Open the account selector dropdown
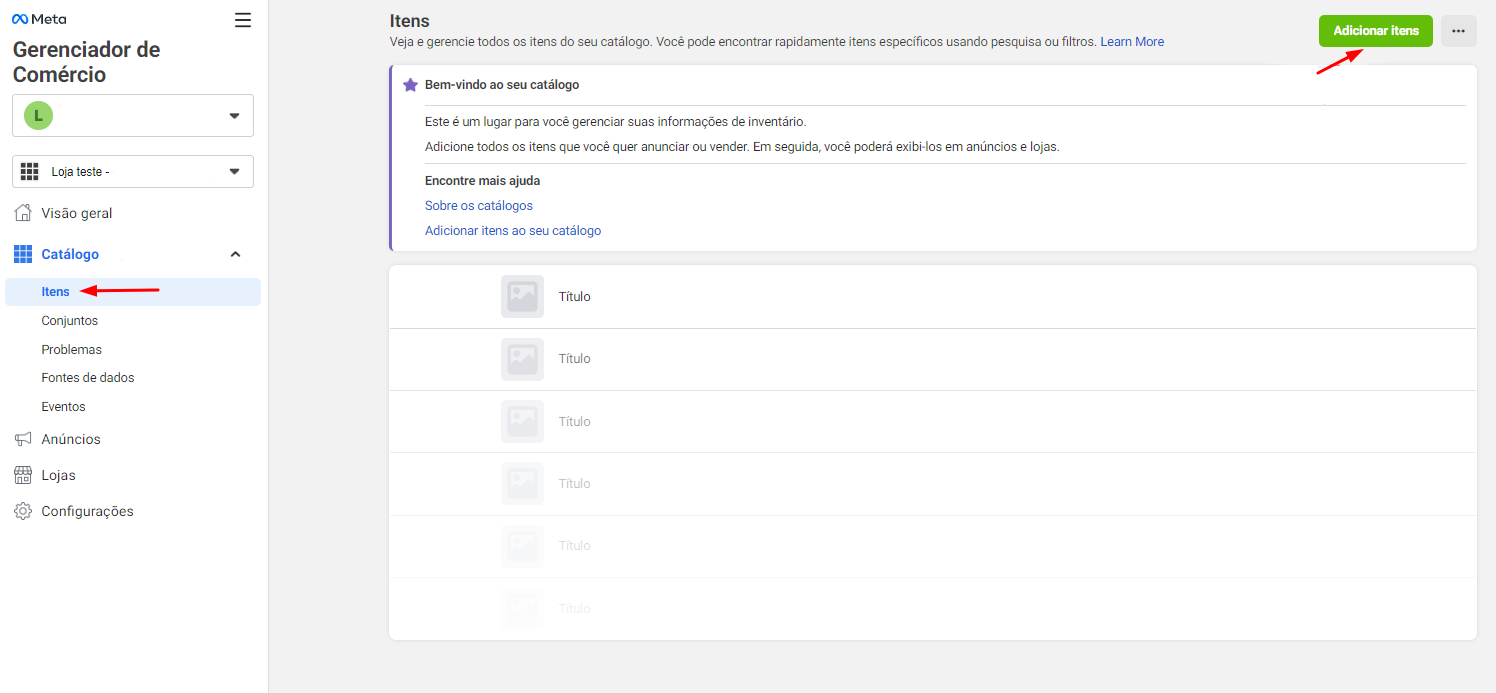The image size is (1496, 693). pyautogui.click(x=133, y=115)
